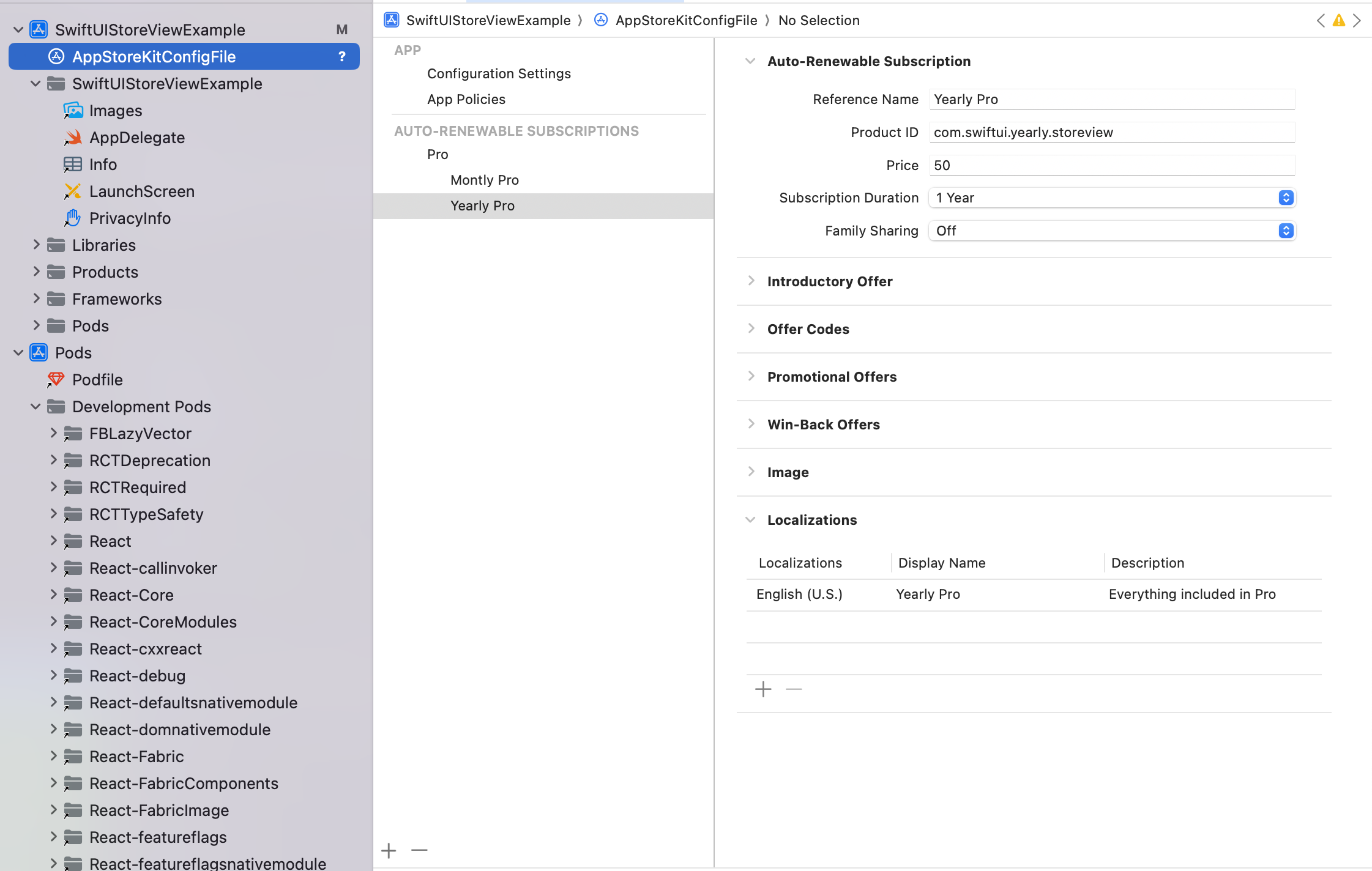The width and height of the screenshot is (1372, 871).
Task: Select the Yearly Pro subscription
Action: pos(543,206)
